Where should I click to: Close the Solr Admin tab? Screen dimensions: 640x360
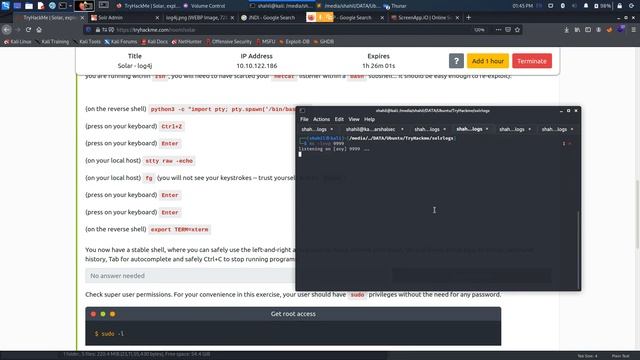(158, 18)
